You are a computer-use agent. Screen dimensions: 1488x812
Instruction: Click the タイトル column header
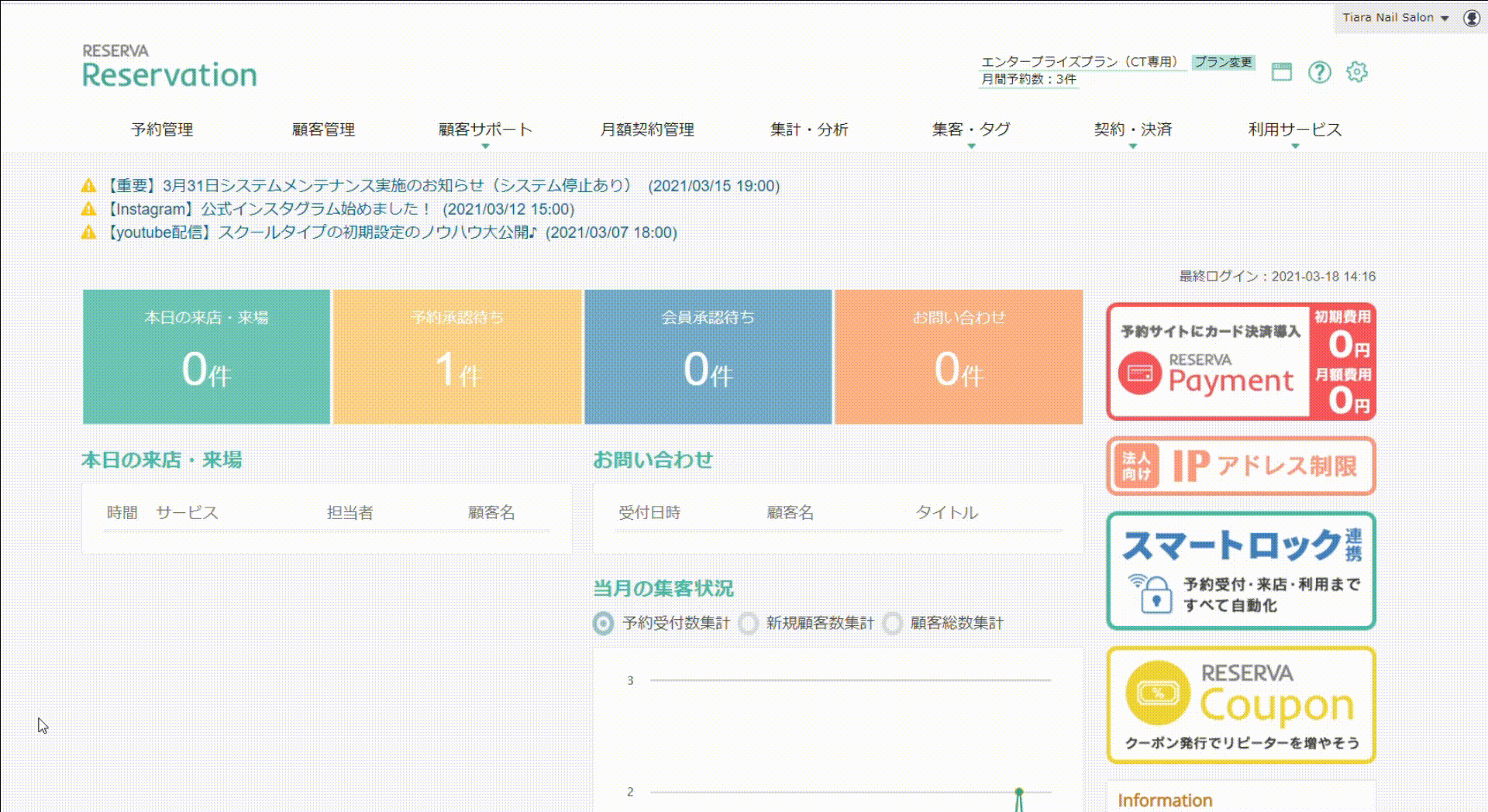946,512
